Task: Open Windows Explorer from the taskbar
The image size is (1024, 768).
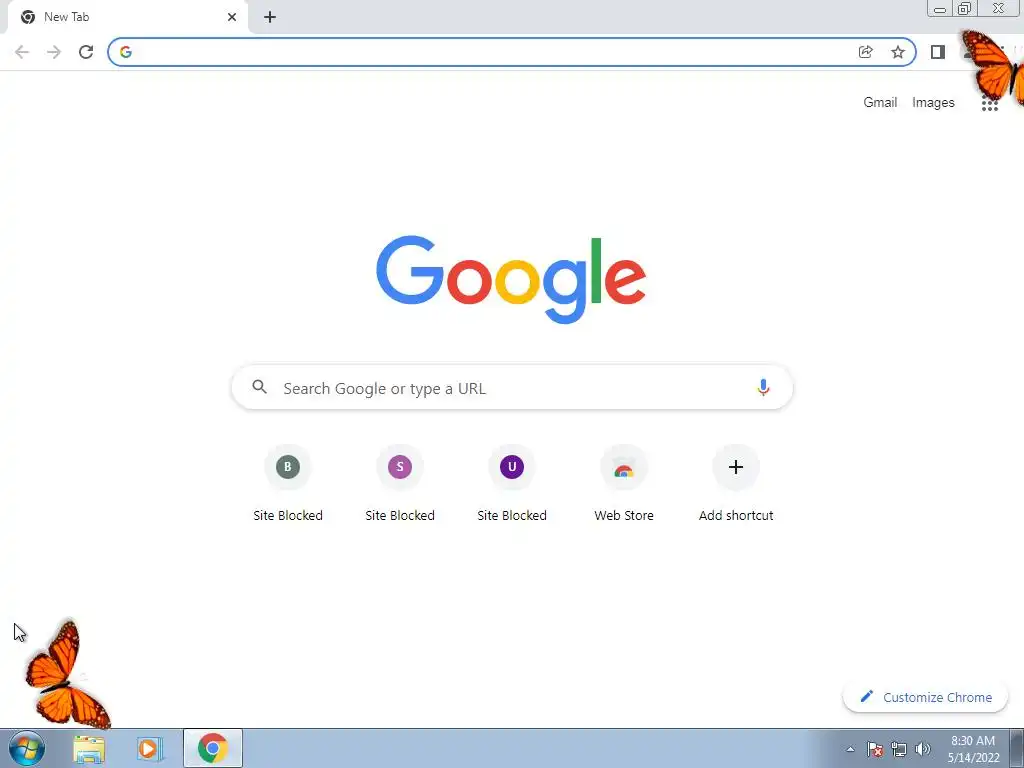Action: 89,749
